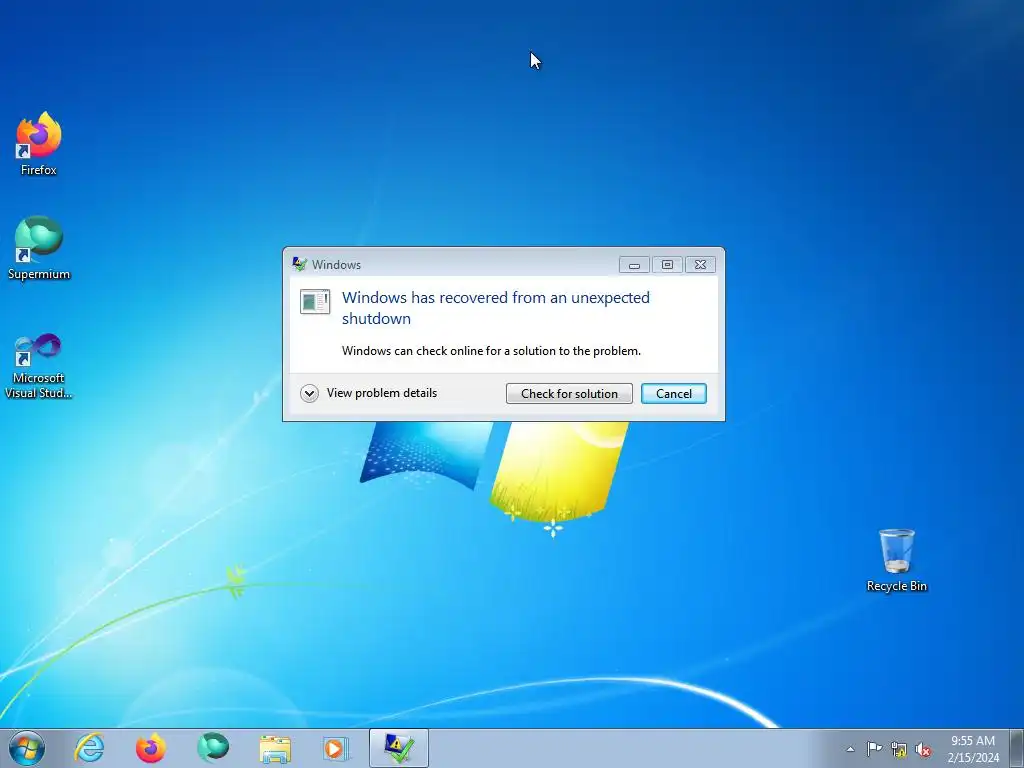Minimize the Windows recovery dialog
The image size is (1024, 768).
(634, 264)
